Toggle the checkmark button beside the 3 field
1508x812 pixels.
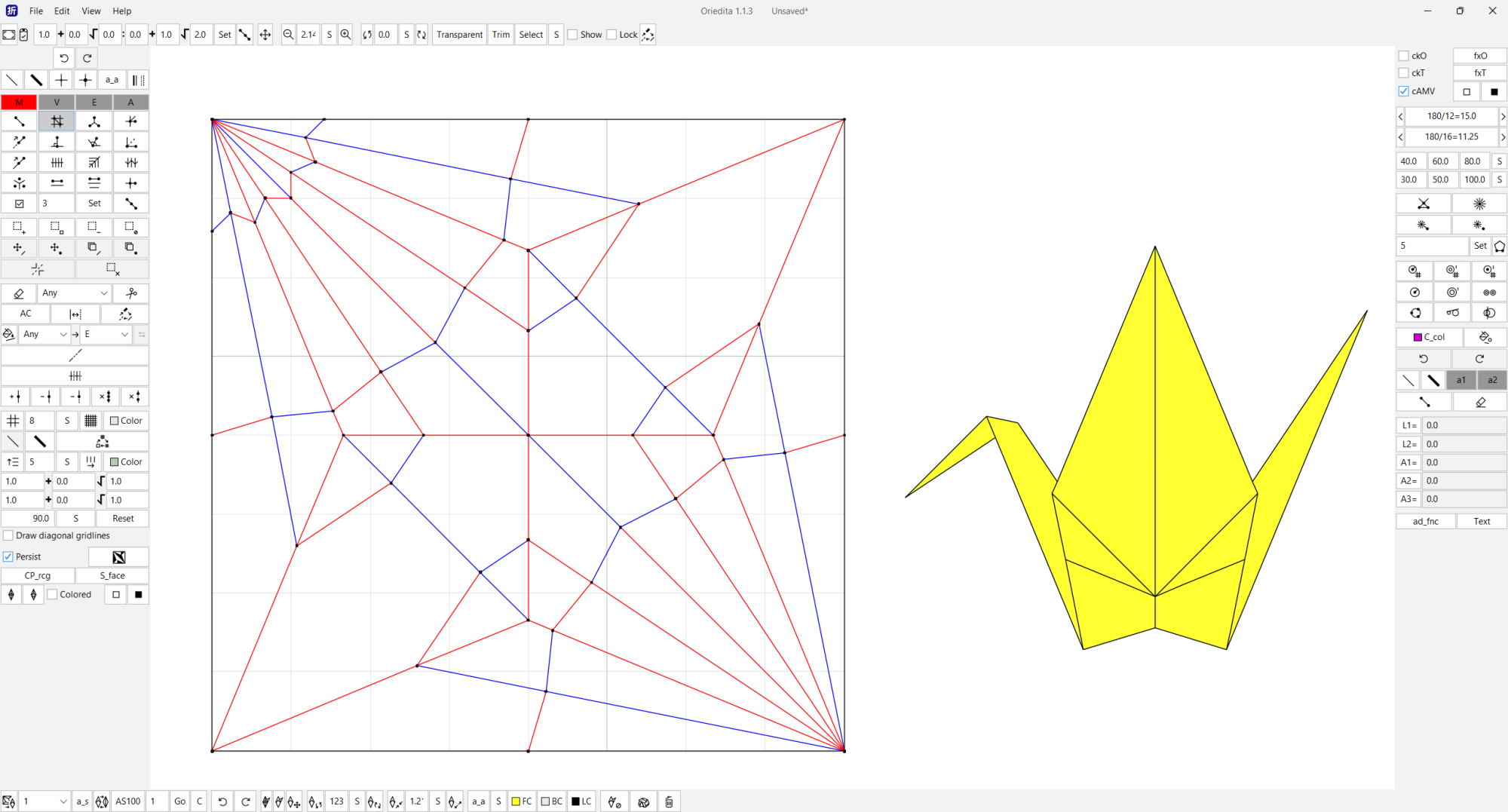[x=19, y=204]
